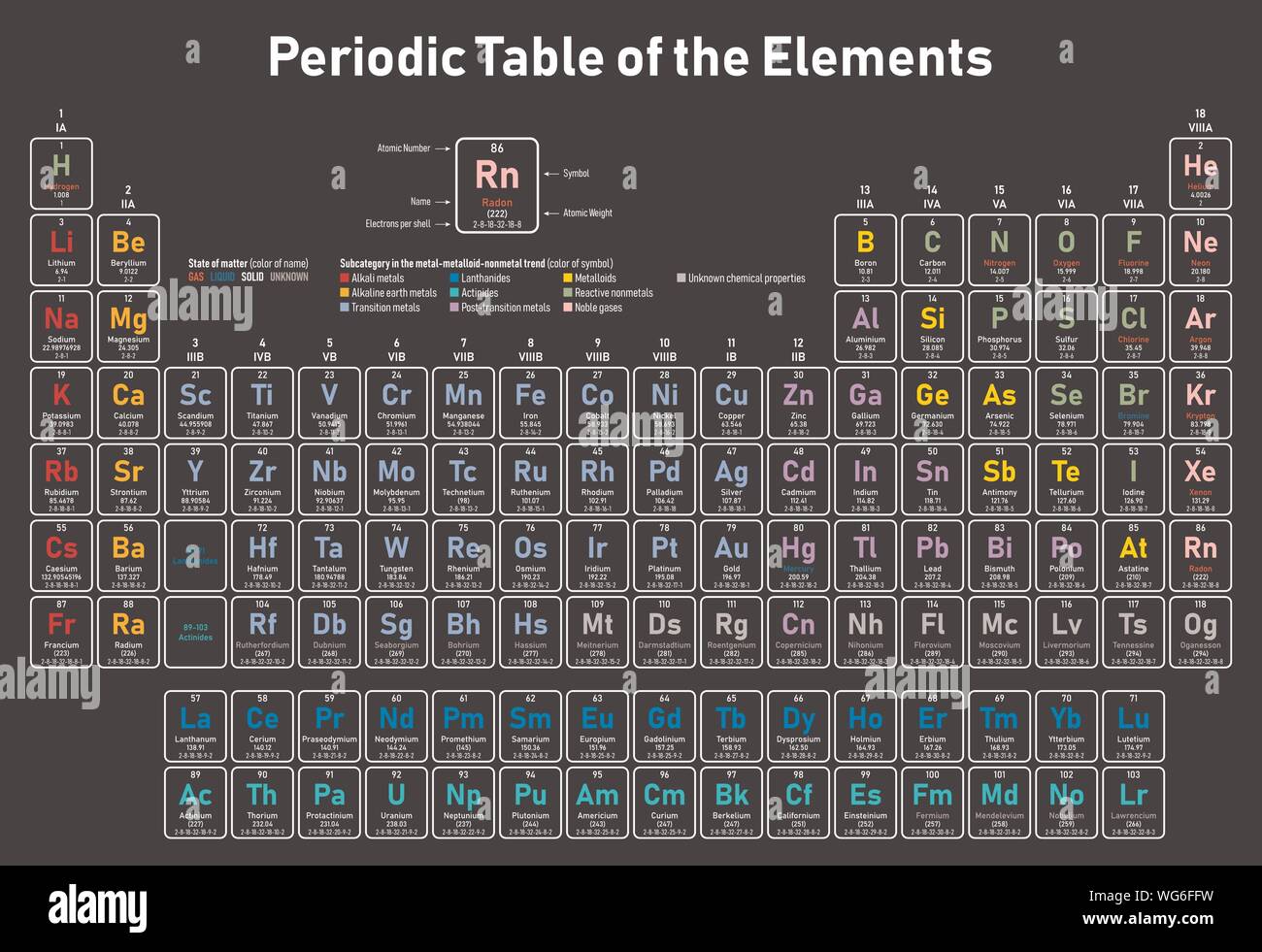
Task: Click the Metalloids yellow legend swatch
Action: tap(567, 279)
